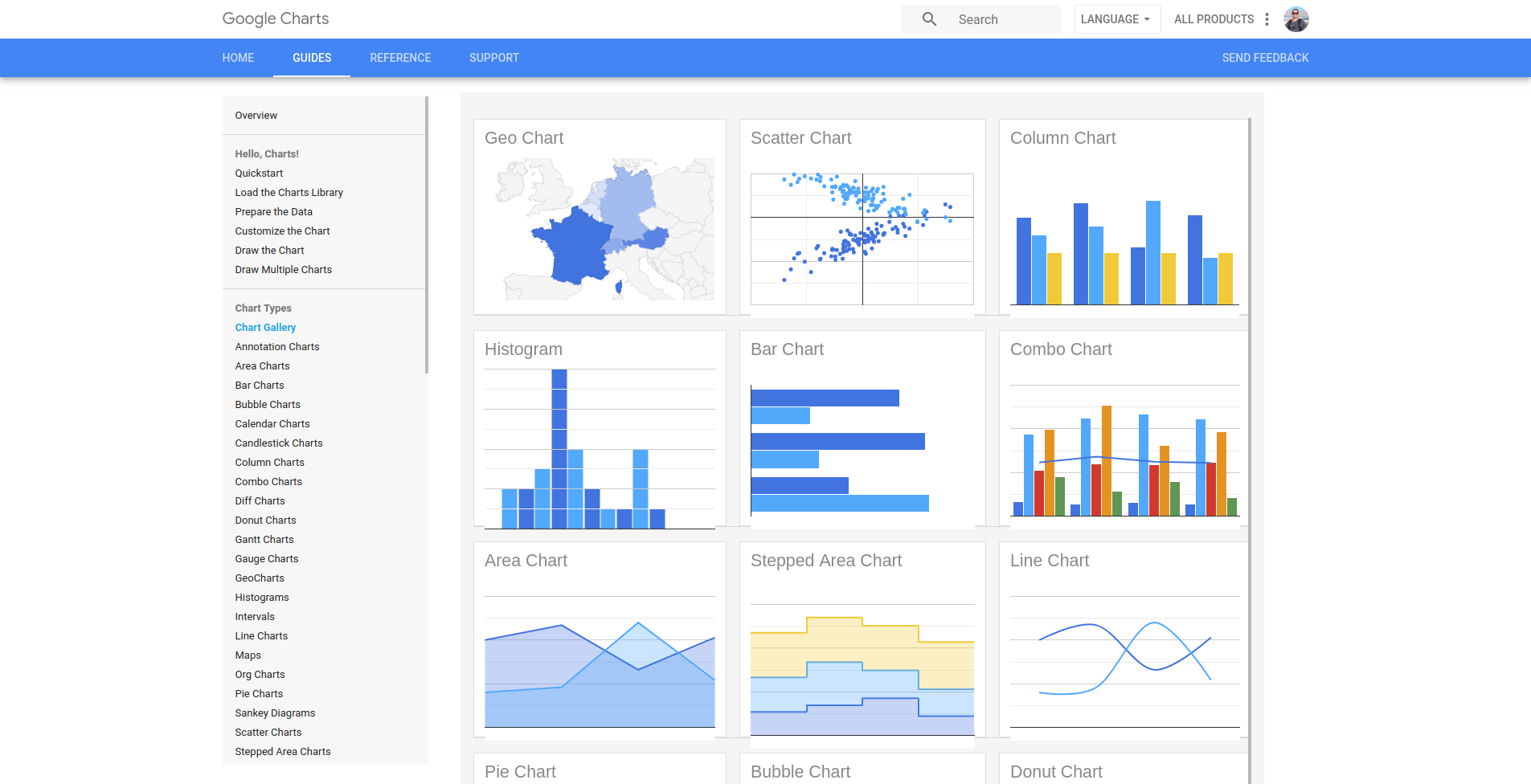
Task: Open Combo Charts sidebar link
Action: [268, 482]
